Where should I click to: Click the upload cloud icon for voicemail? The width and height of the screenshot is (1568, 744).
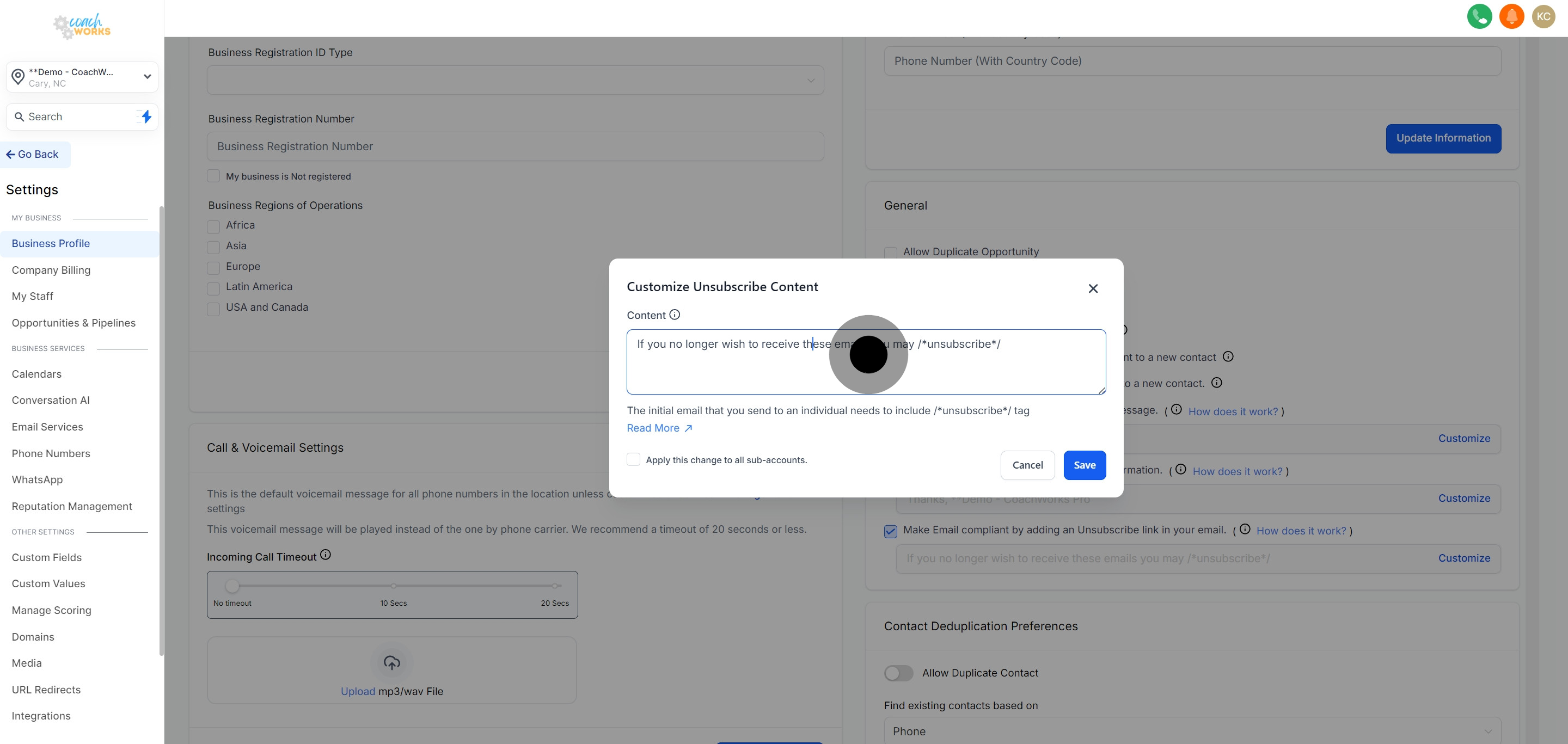[391, 662]
